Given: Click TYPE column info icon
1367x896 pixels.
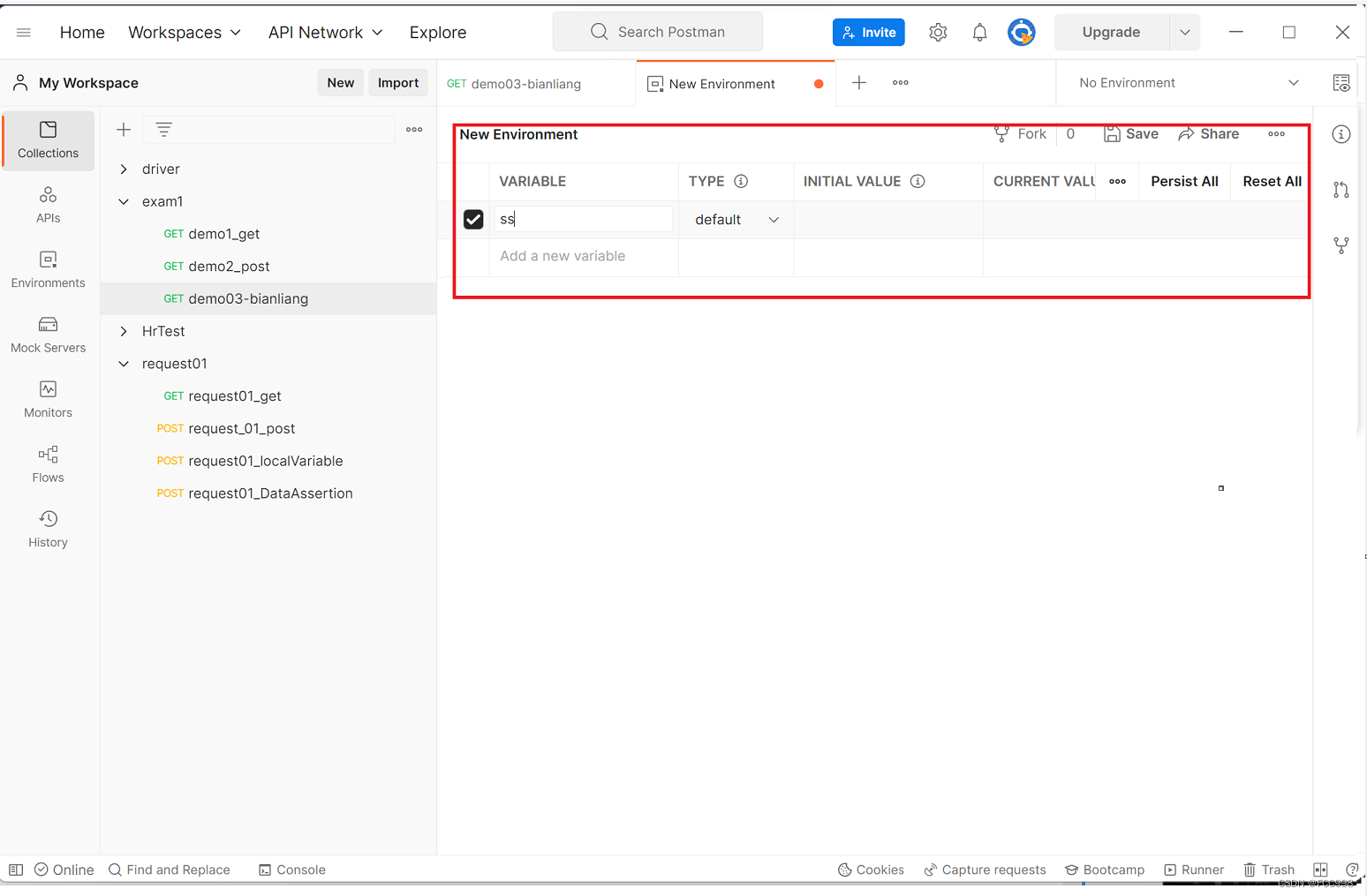Looking at the screenshot, I should [741, 181].
